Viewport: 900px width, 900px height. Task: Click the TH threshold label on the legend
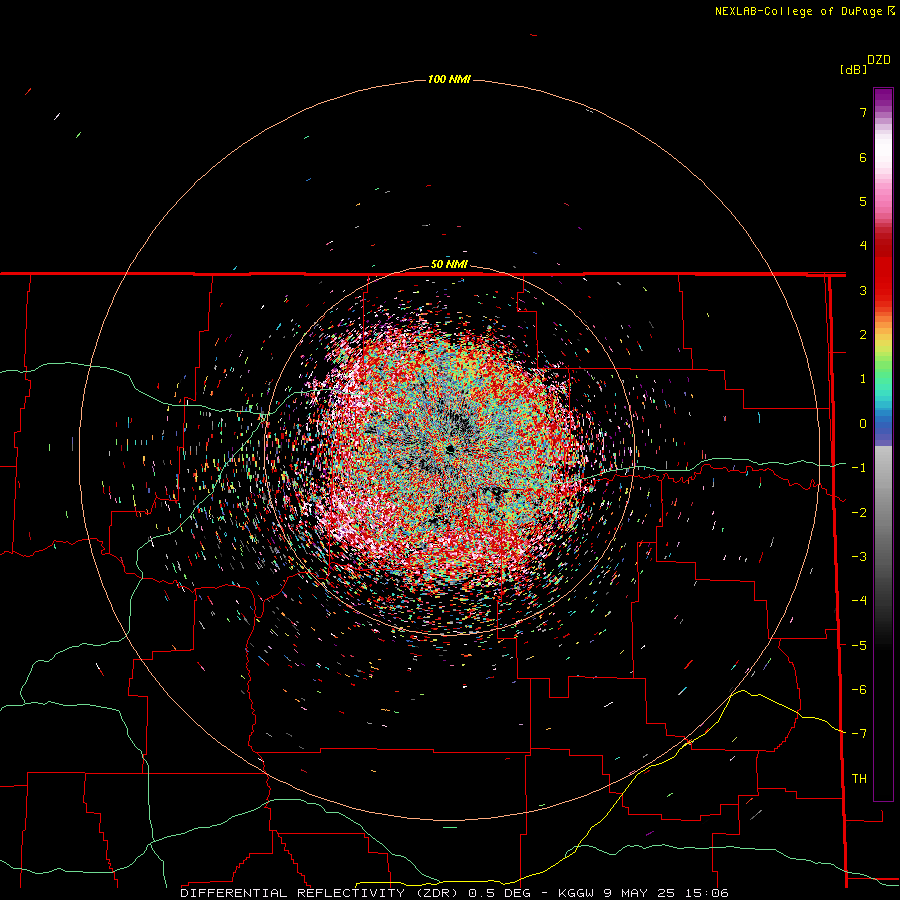pyautogui.click(x=859, y=779)
